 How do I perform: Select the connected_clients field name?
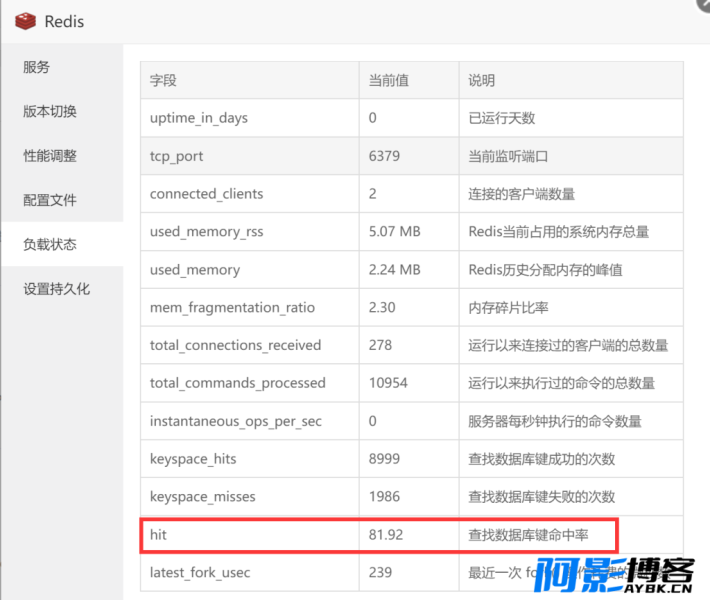tap(208, 194)
